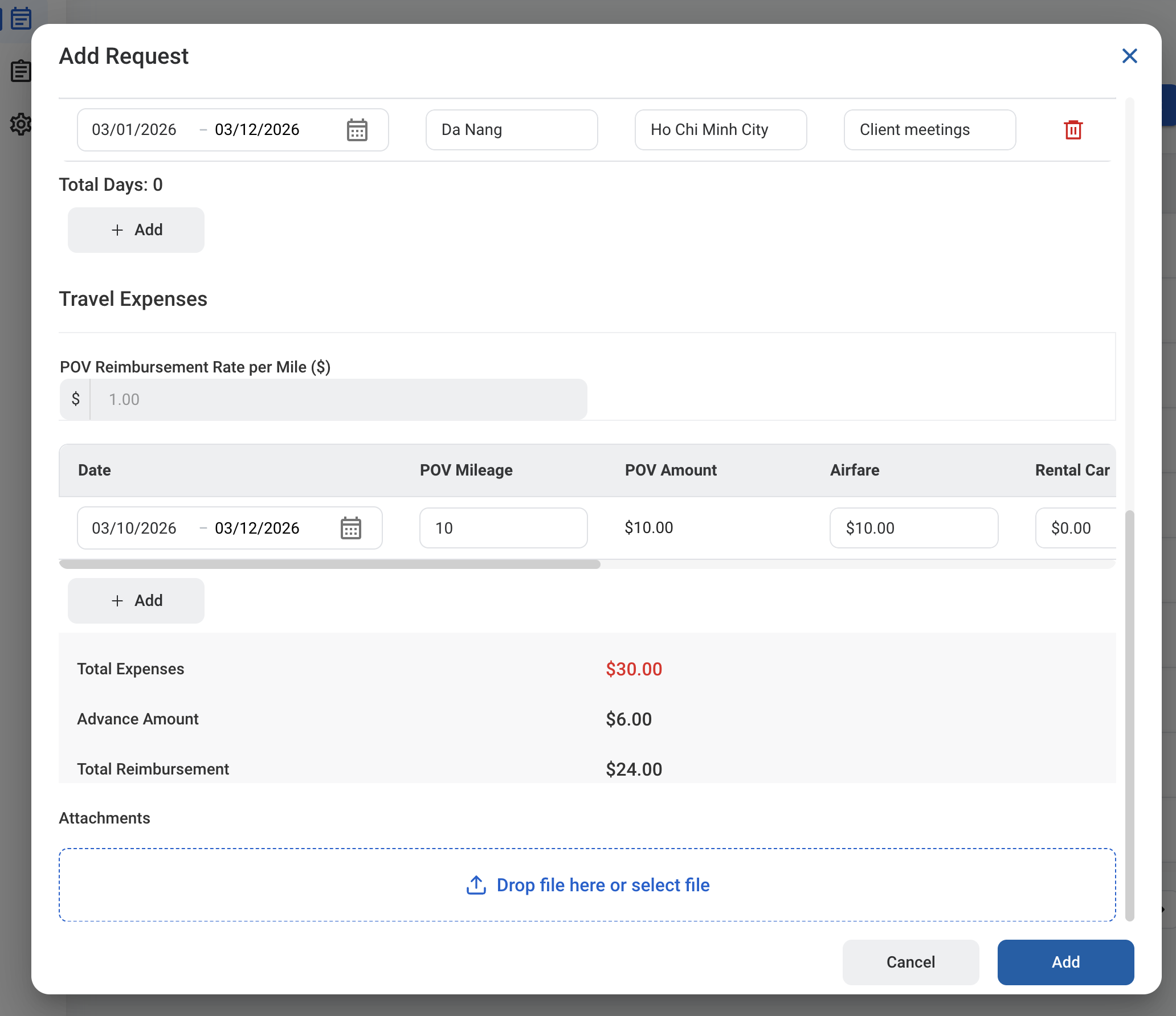Click the $6.00 Advance Amount value

[x=628, y=719]
